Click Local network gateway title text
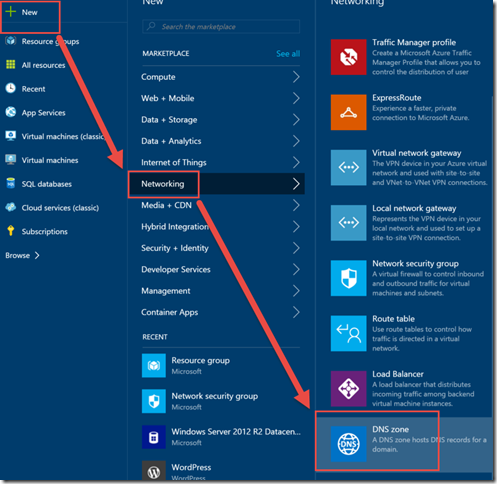497x484 pixels. pos(414,208)
